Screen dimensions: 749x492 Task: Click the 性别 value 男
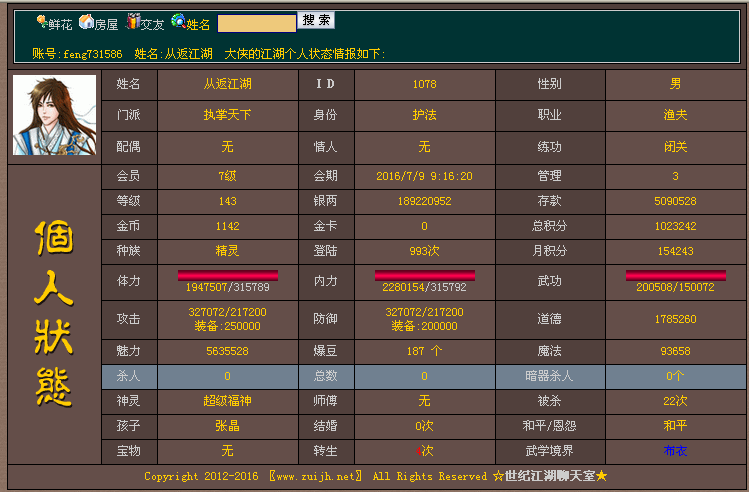click(675, 84)
